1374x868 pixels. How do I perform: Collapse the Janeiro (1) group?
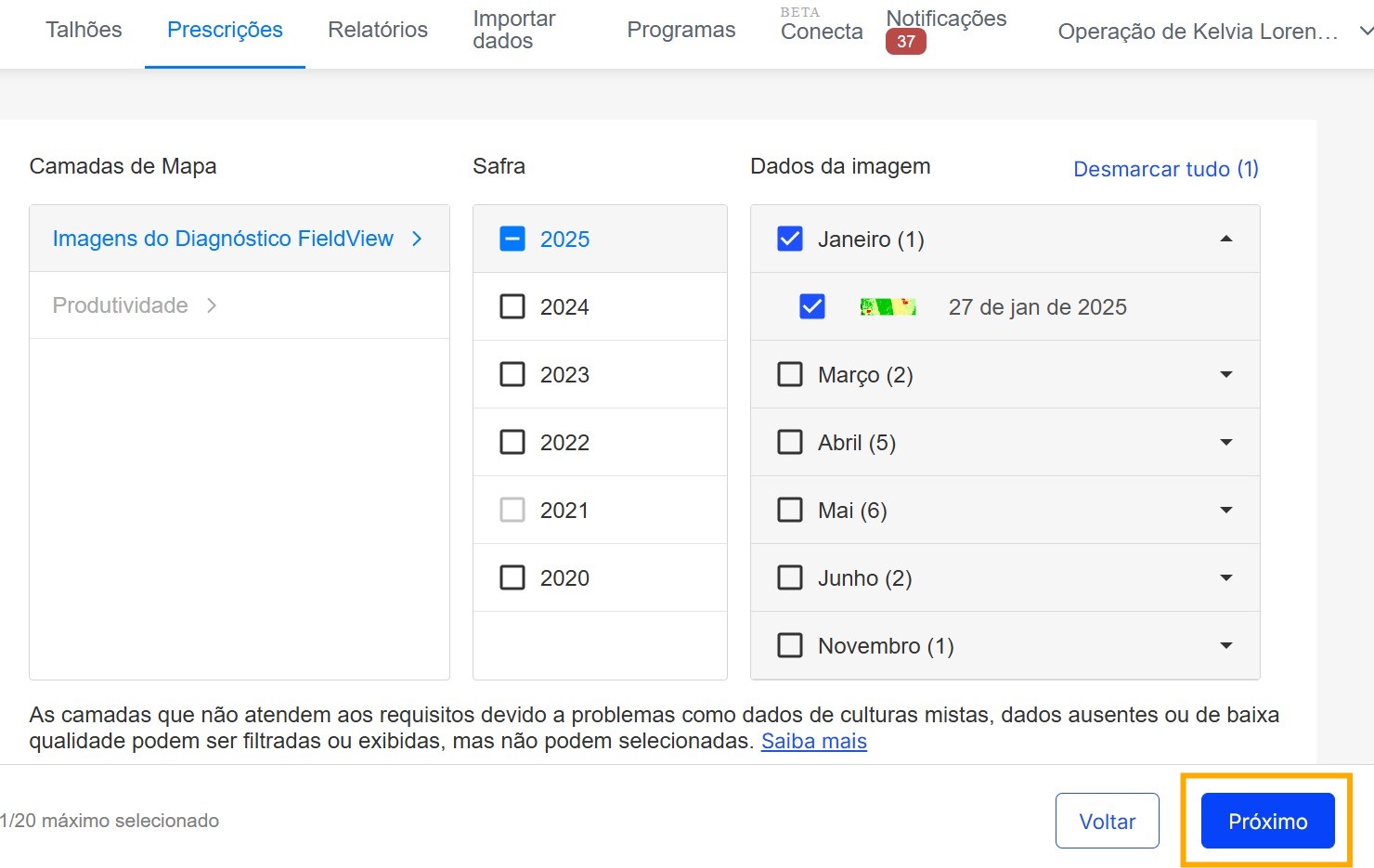1225,240
